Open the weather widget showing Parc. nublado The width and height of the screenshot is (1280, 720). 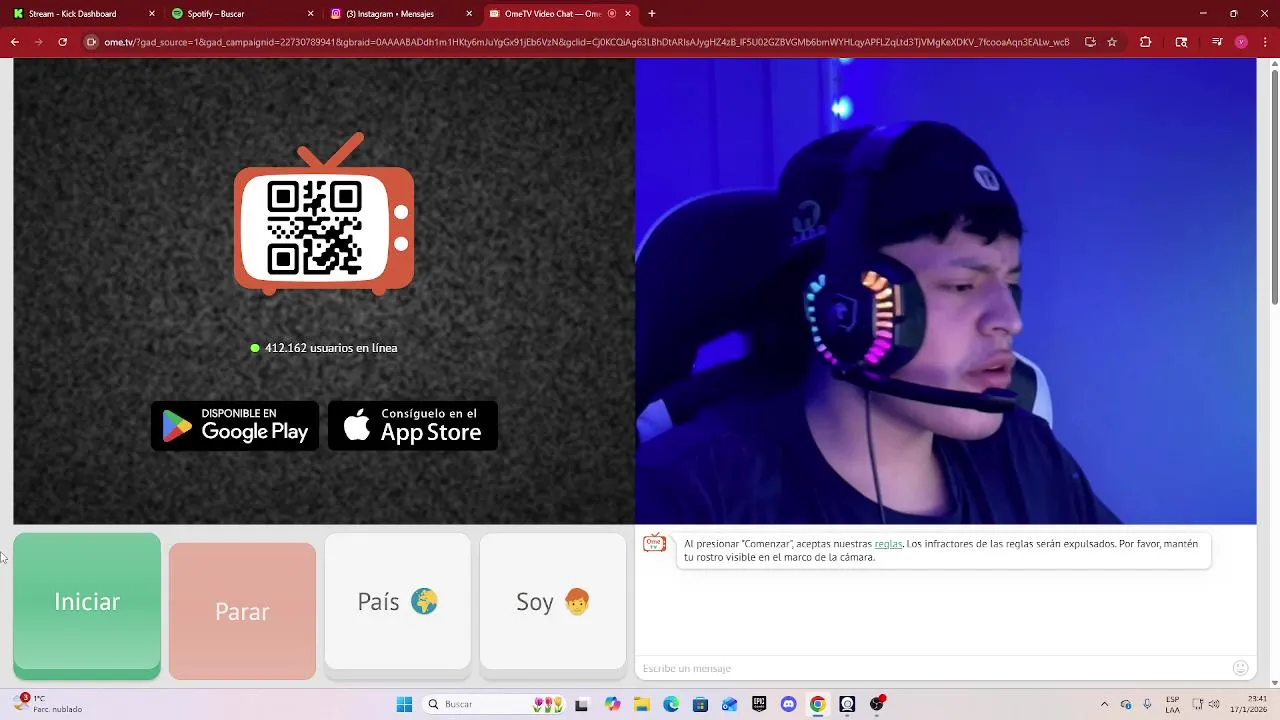(48, 704)
